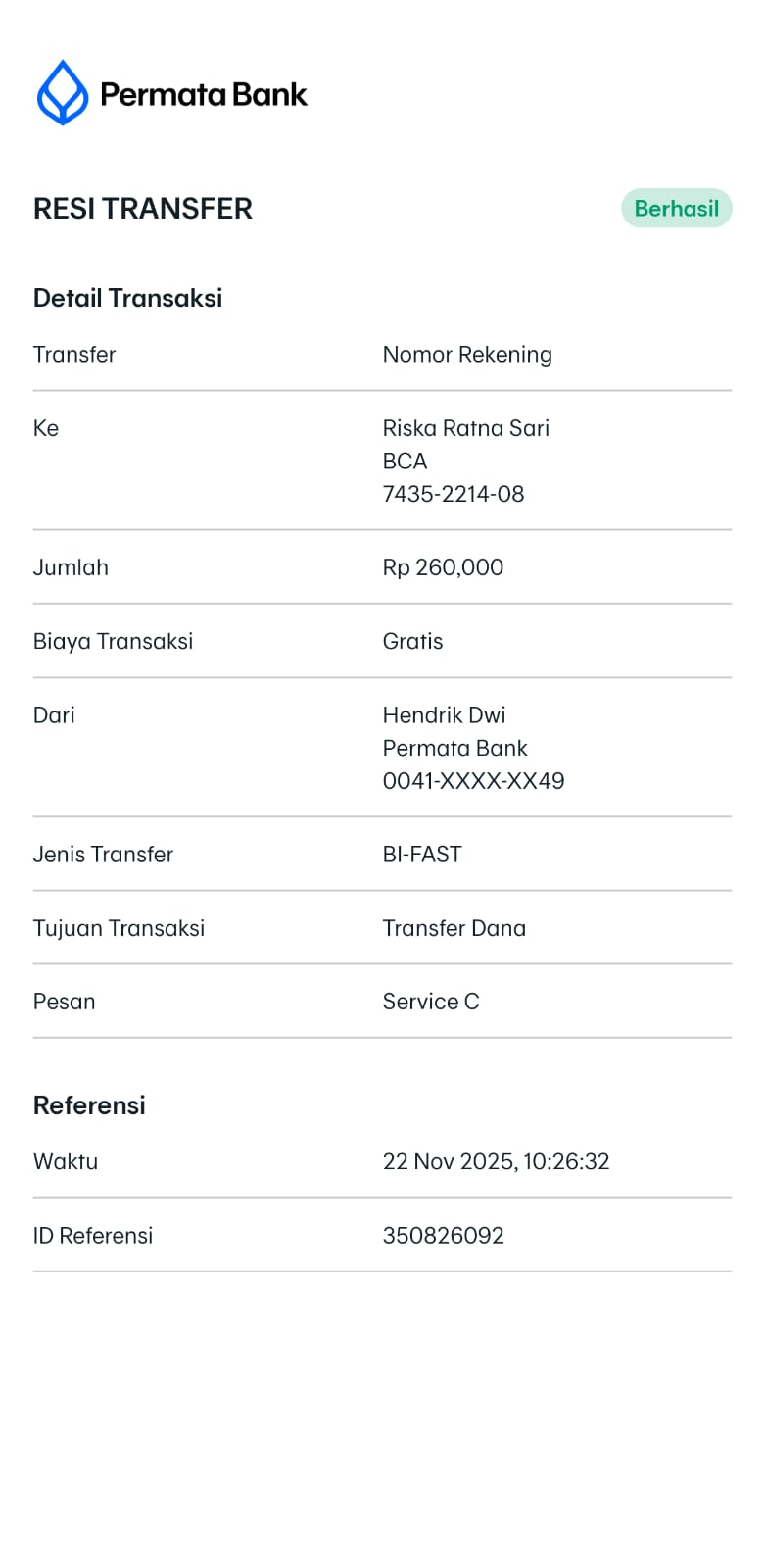The width and height of the screenshot is (765, 1568).
Task: Tap the Permata Bank wordmark text
Action: [x=204, y=94]
